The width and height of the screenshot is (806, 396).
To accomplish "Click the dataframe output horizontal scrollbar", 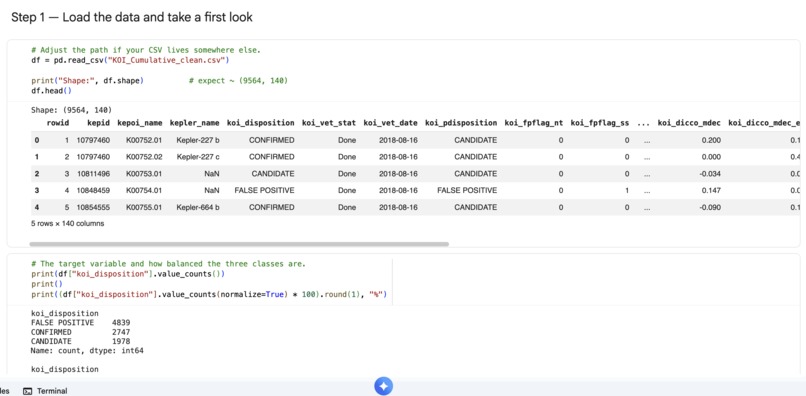I will click(239, 244).
